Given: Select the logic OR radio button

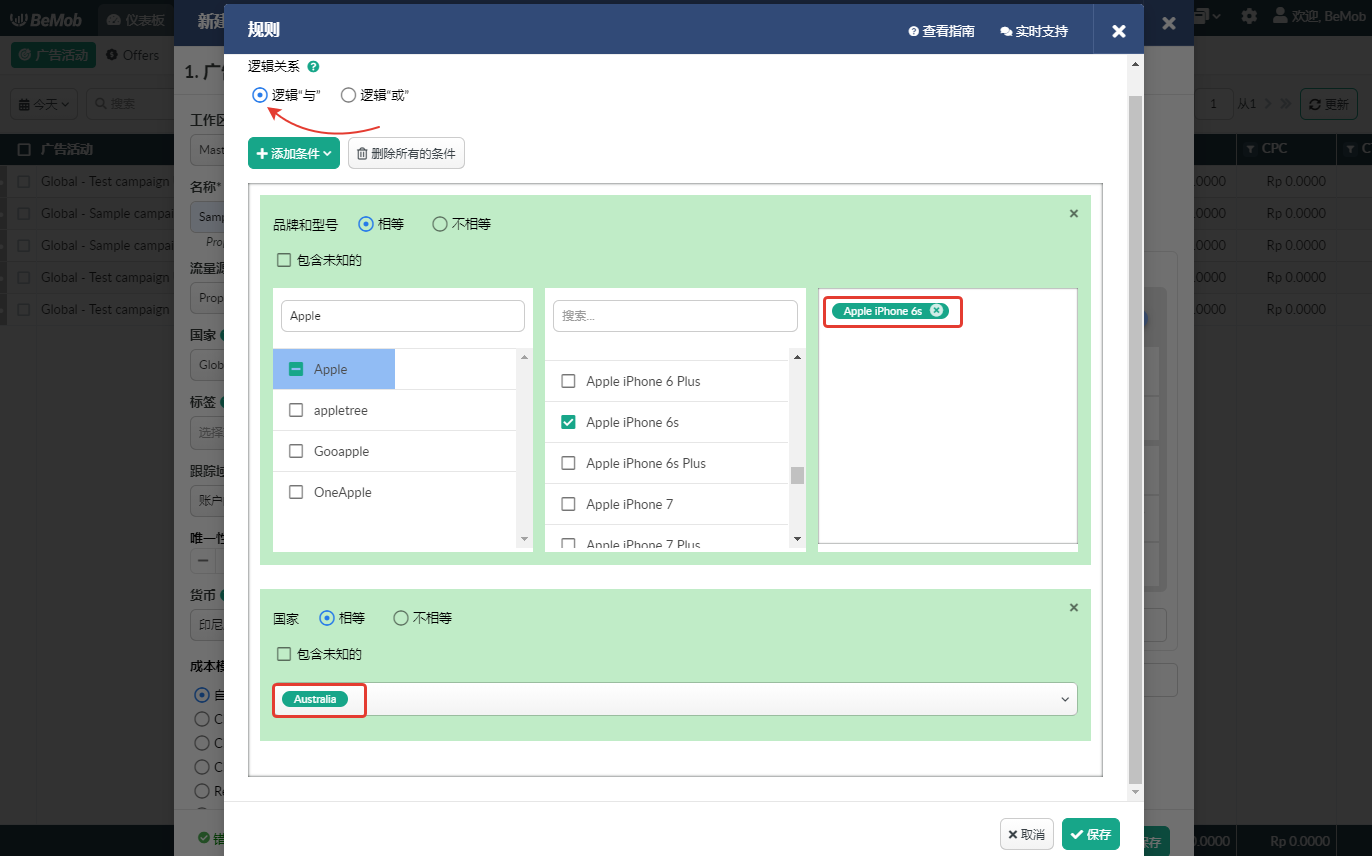Looking at the screenshot, I should click(348, 95).
